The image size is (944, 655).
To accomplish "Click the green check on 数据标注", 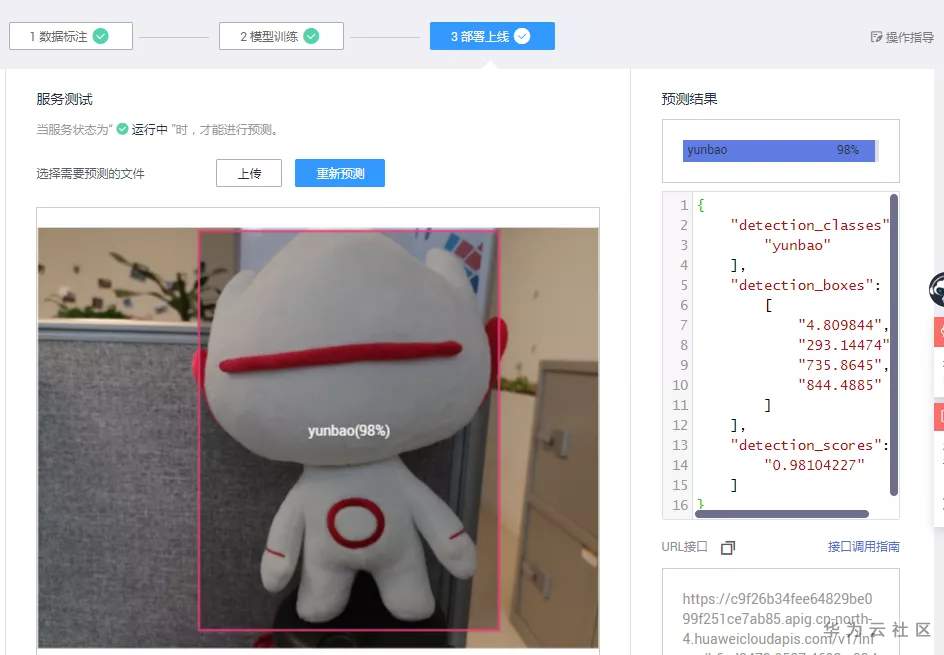I will (x=101, y=36).
